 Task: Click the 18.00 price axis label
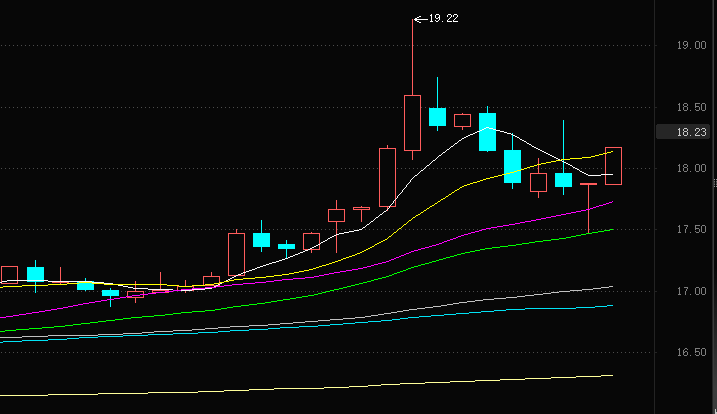click(x=691, y=168)
